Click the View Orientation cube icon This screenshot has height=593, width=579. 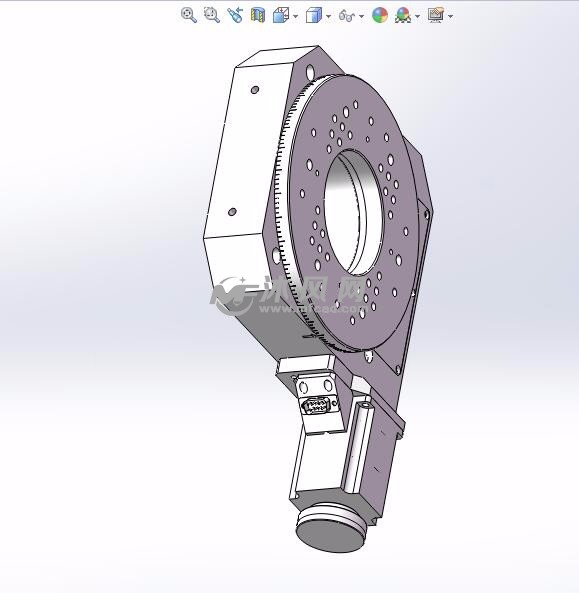coord(281,16)
